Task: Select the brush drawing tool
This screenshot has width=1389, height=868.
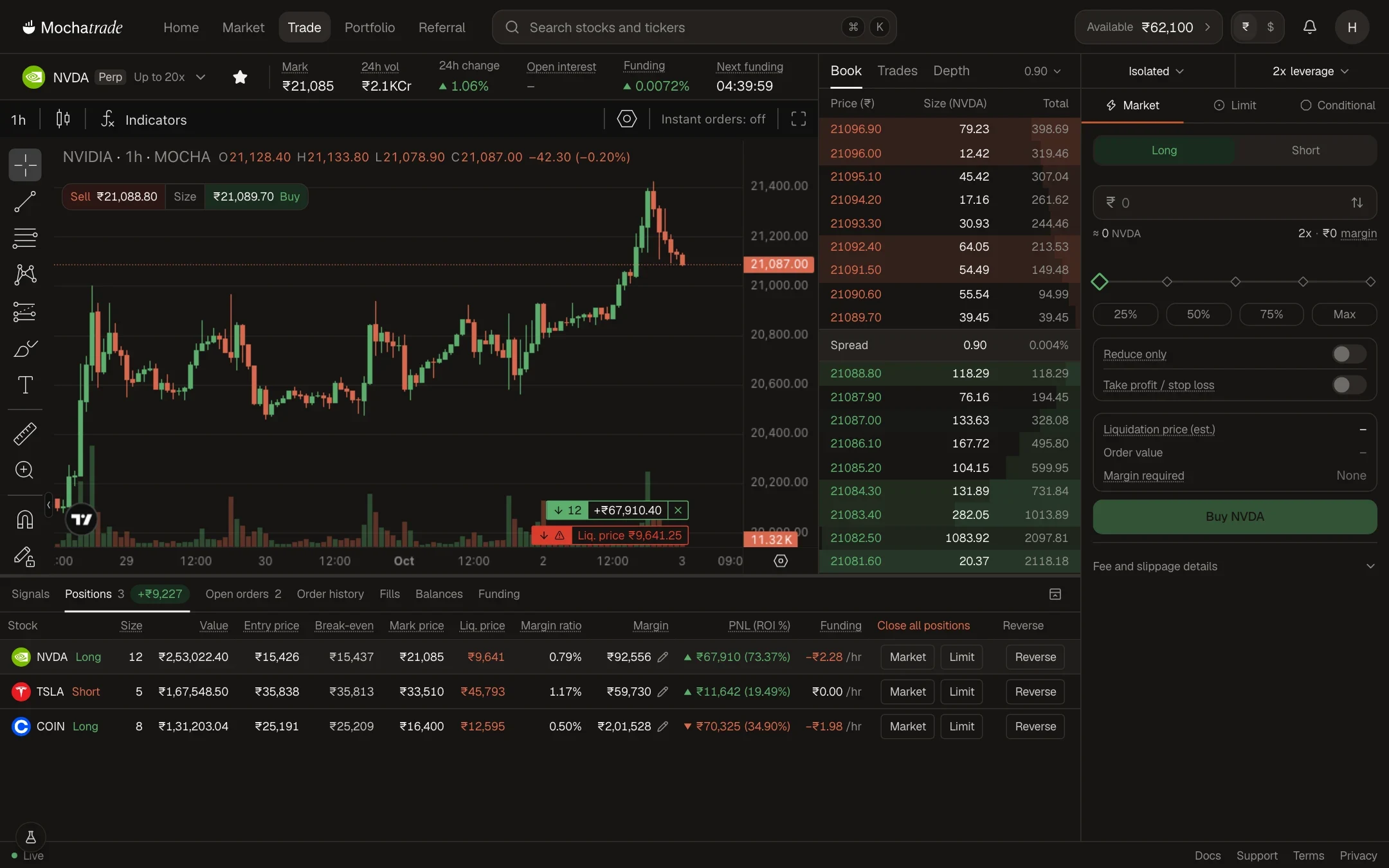Action: (x=25, y=348)
